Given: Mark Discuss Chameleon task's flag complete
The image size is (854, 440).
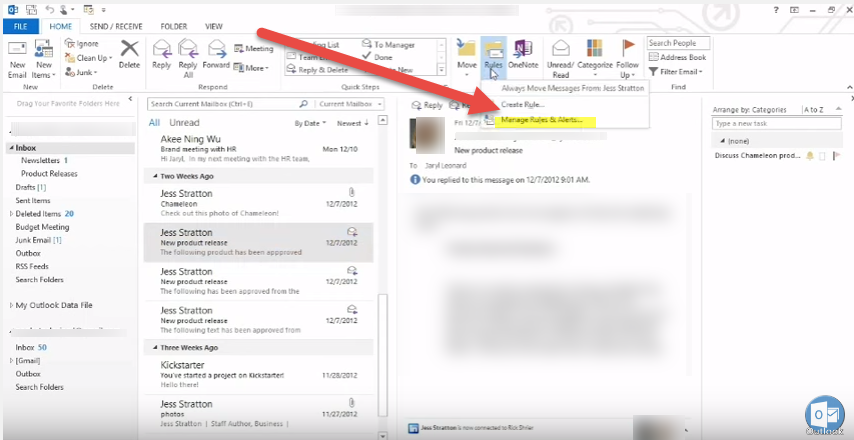Looking at the screenshot, I should (837, 156).
